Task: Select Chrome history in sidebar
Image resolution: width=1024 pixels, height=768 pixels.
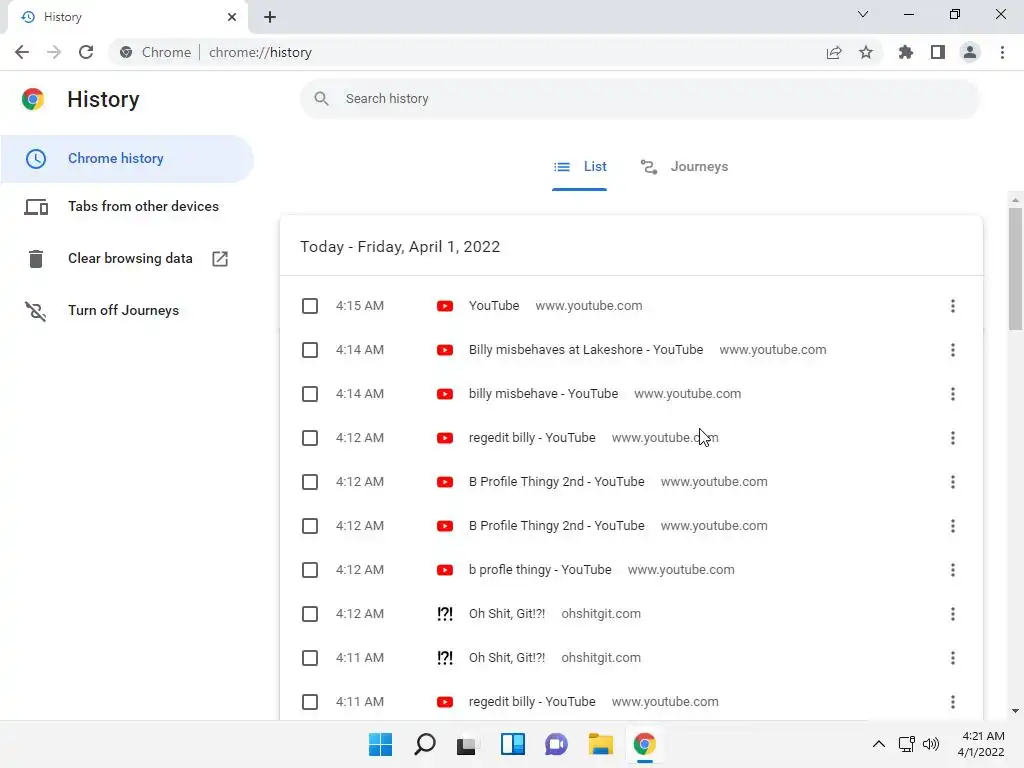Action: [127, 159]
